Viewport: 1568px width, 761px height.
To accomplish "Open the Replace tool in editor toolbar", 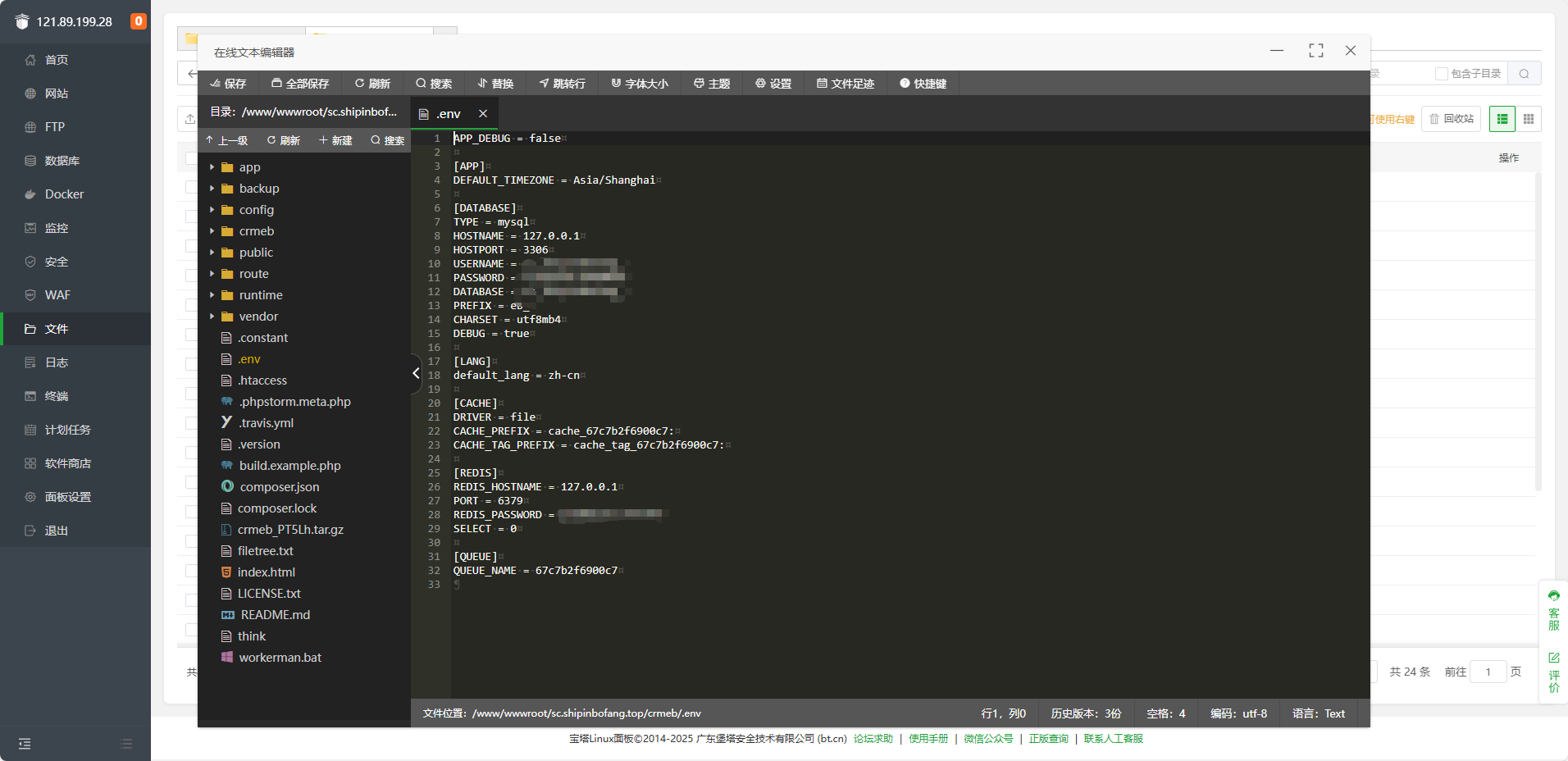I will (x=495, y=84).
